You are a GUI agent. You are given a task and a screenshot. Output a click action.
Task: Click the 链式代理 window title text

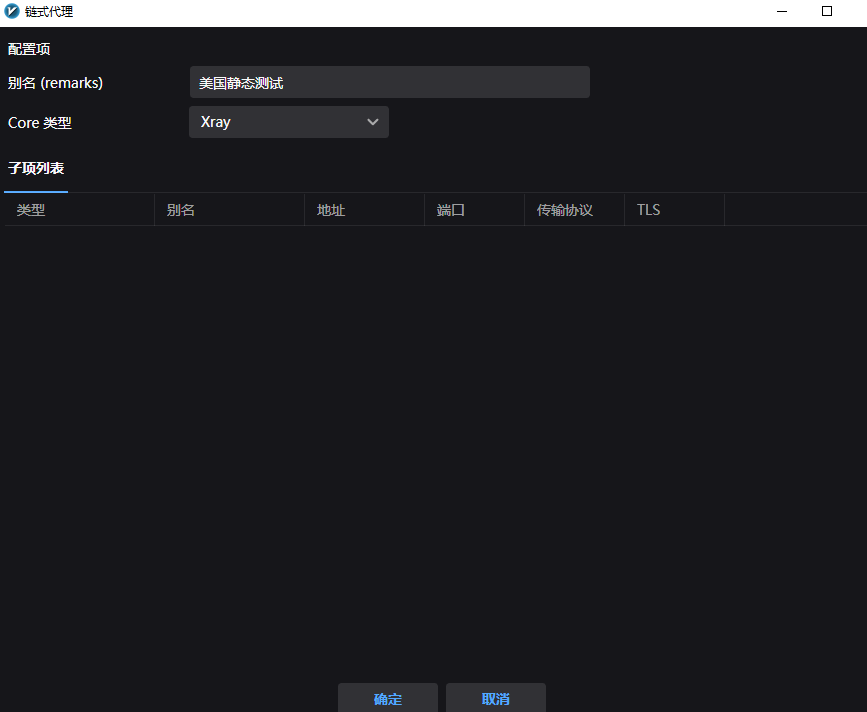49,12
